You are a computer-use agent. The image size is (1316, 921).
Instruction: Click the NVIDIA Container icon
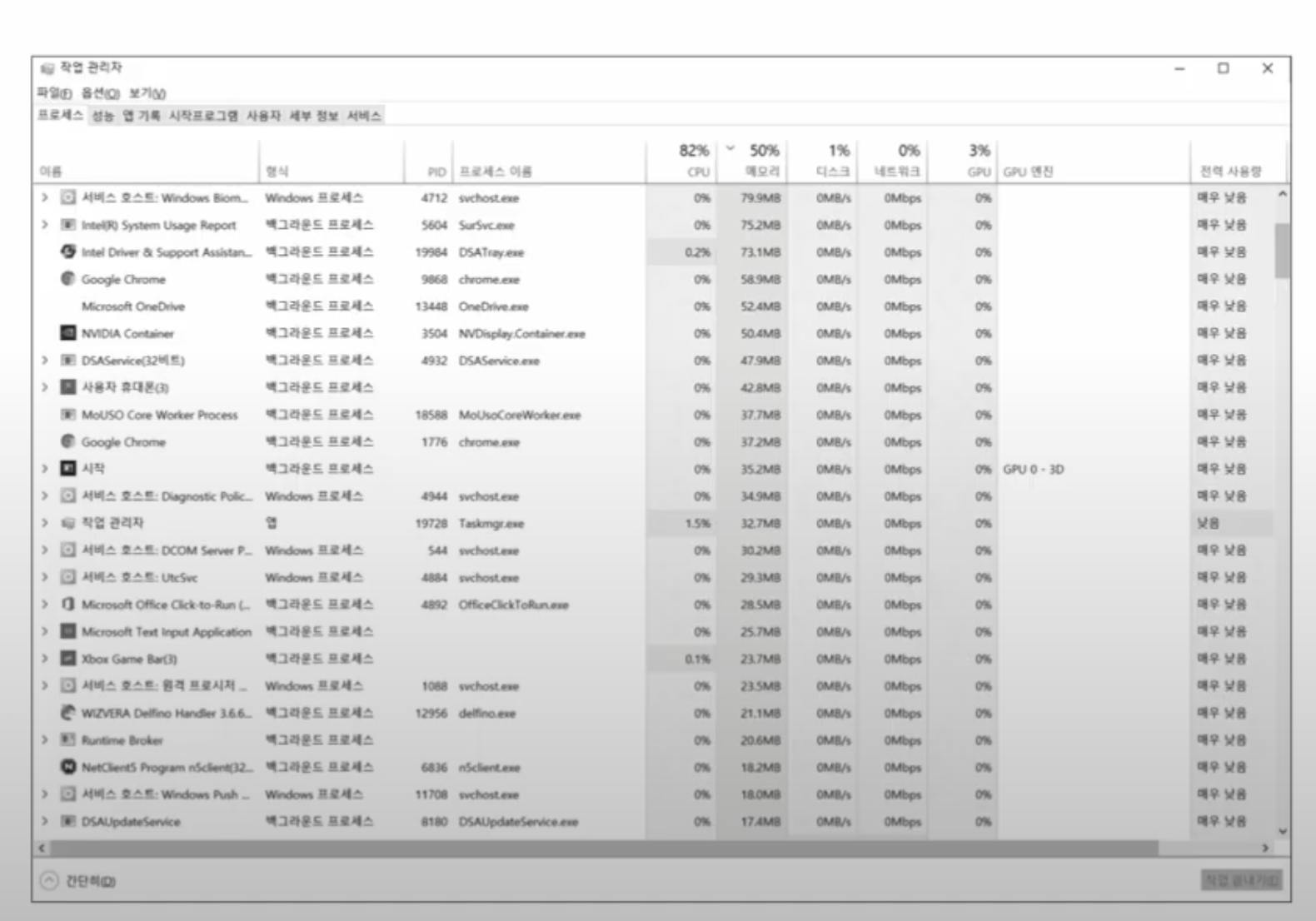click(68, 333)
